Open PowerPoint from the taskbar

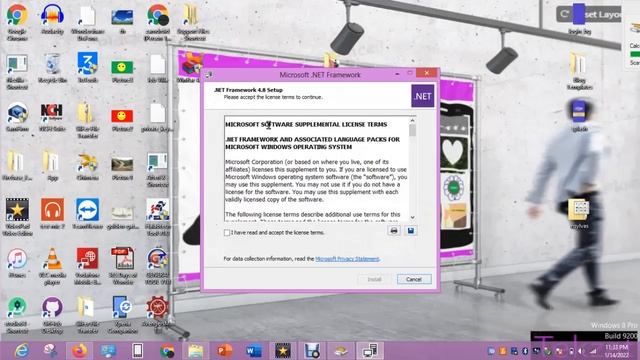pyautogui.click(x=224, y=351)
